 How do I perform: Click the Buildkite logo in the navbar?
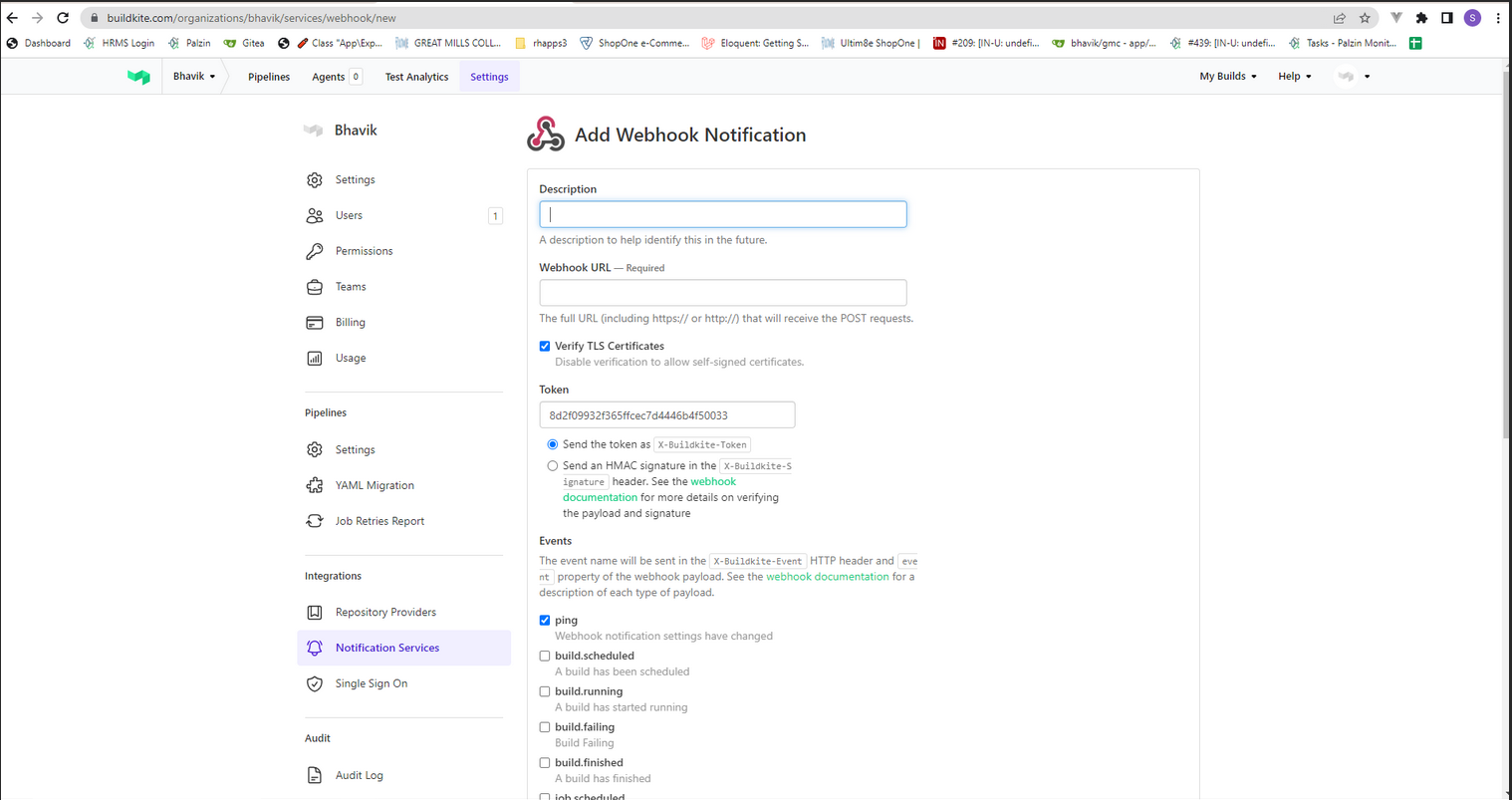(138, 77)
